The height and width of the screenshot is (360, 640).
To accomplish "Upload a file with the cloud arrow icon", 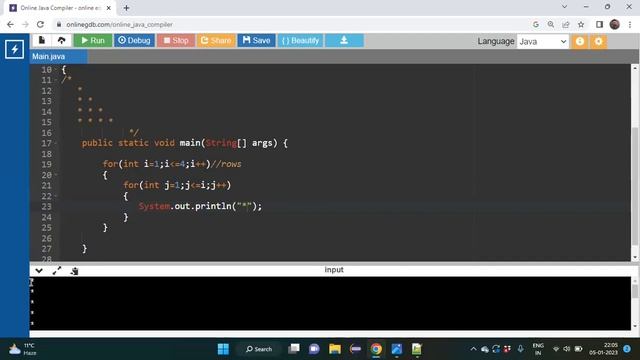I will pyautogui.click(x=61, y=40).
